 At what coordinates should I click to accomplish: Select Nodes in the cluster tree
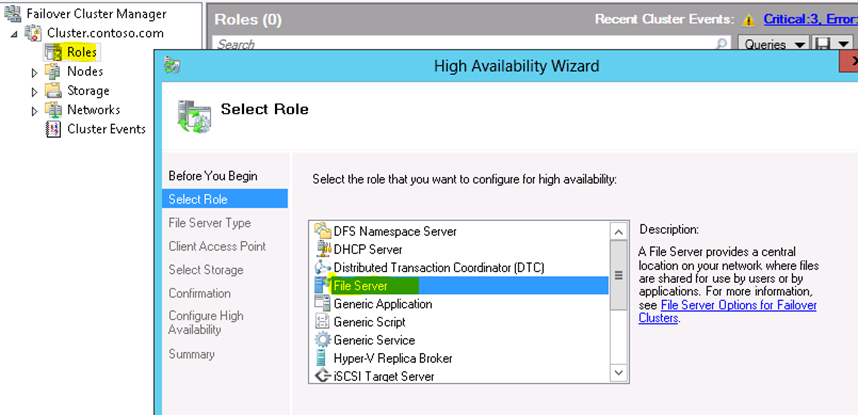(x=85, y=71)
